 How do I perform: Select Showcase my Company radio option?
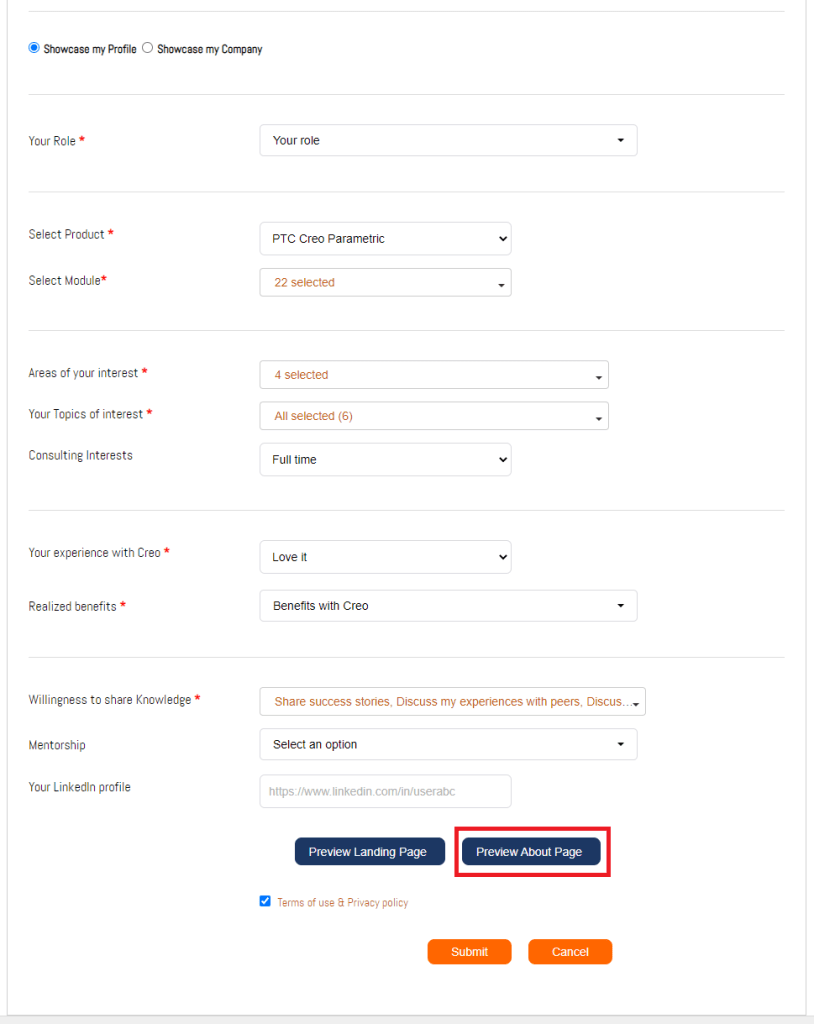click(x=148, y=48)
